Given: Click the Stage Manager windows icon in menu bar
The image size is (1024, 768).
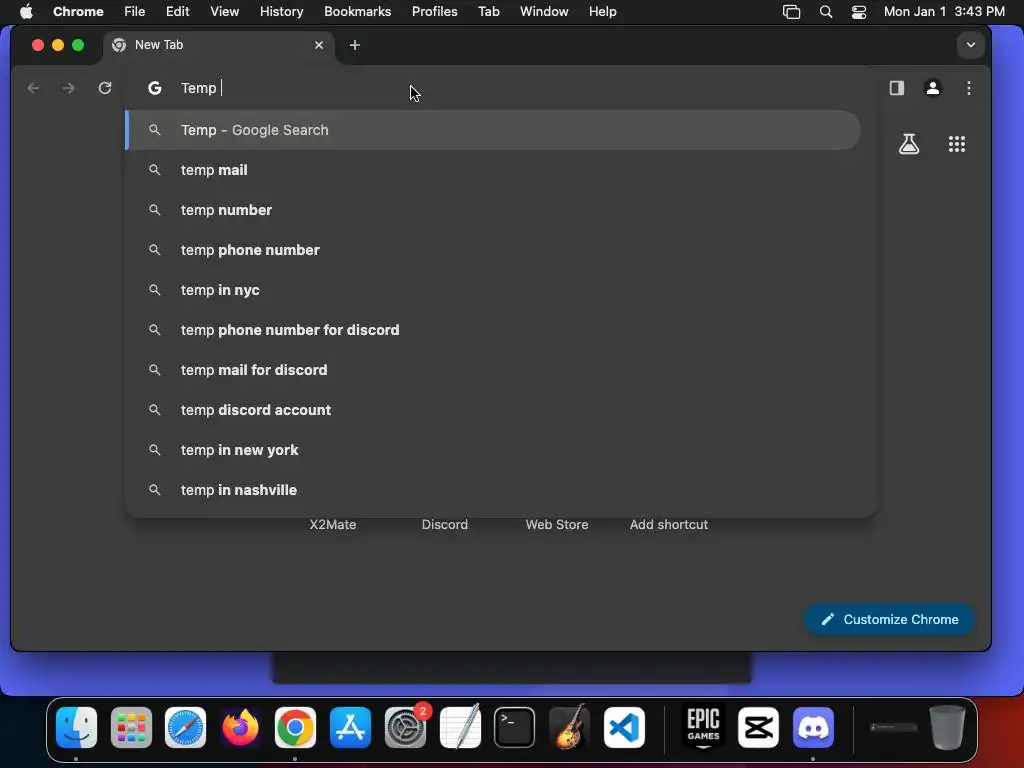Looking at the screenshot, I should (x=792, y=12).
